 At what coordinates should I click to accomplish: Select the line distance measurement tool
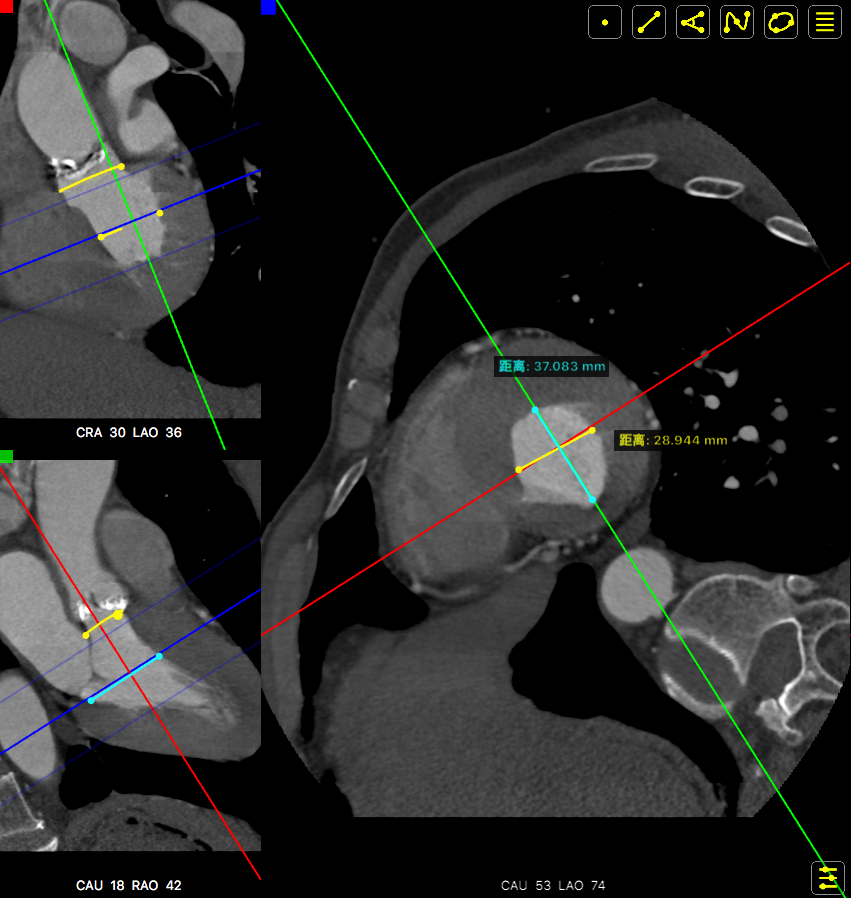coord(649,22)
